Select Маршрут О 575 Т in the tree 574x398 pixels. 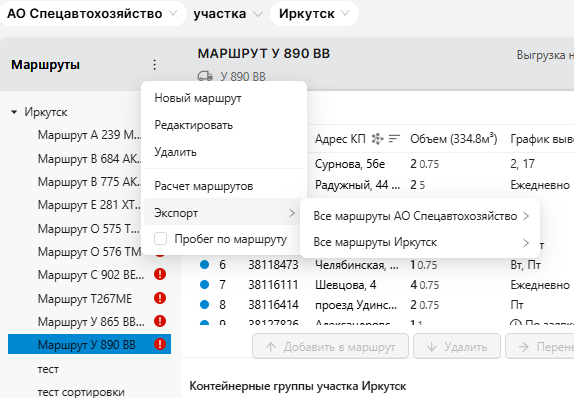[x=89, y=229]
